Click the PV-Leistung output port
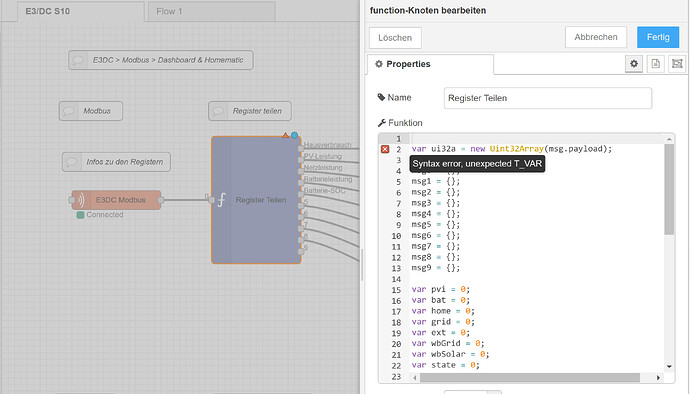 (301, 160)
